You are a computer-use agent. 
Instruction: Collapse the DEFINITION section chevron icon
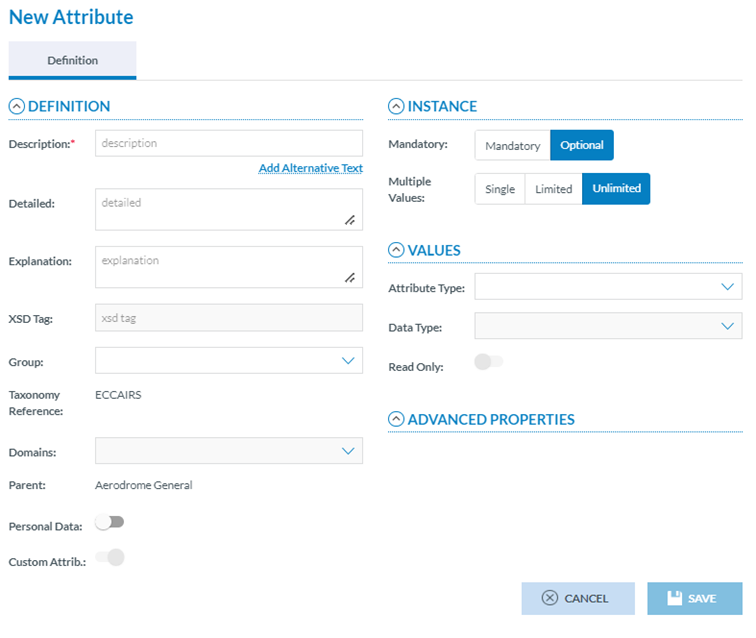pos(16,107)
